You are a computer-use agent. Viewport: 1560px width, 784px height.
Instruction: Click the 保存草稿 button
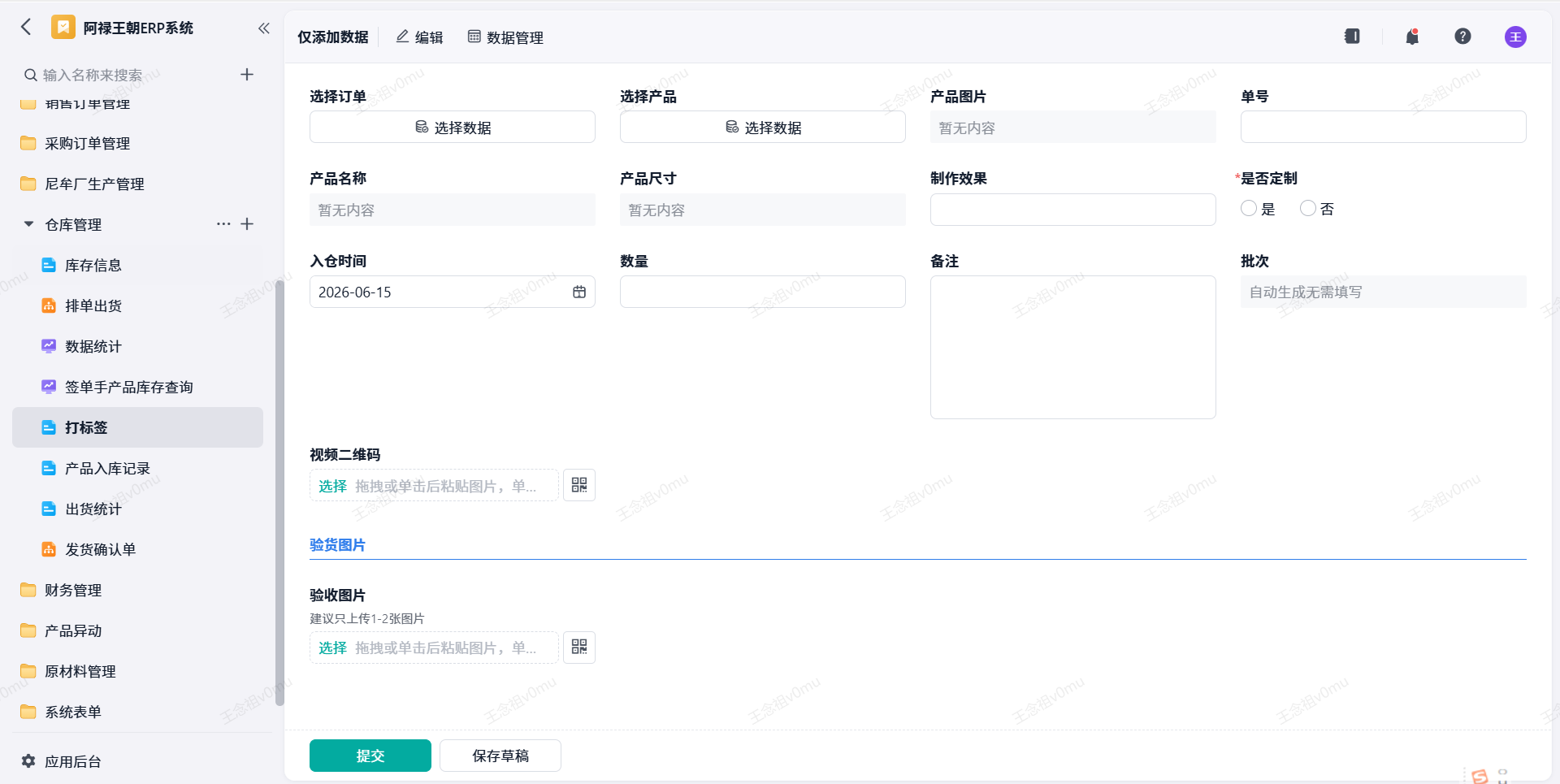[x=500, y=756]
